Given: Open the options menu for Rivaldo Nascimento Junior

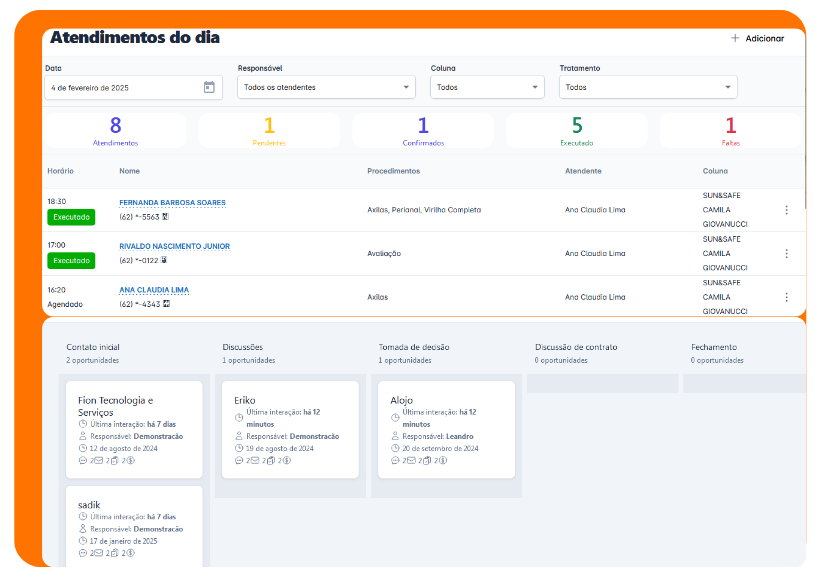Looking at the screenshot, I should point(786,254).
